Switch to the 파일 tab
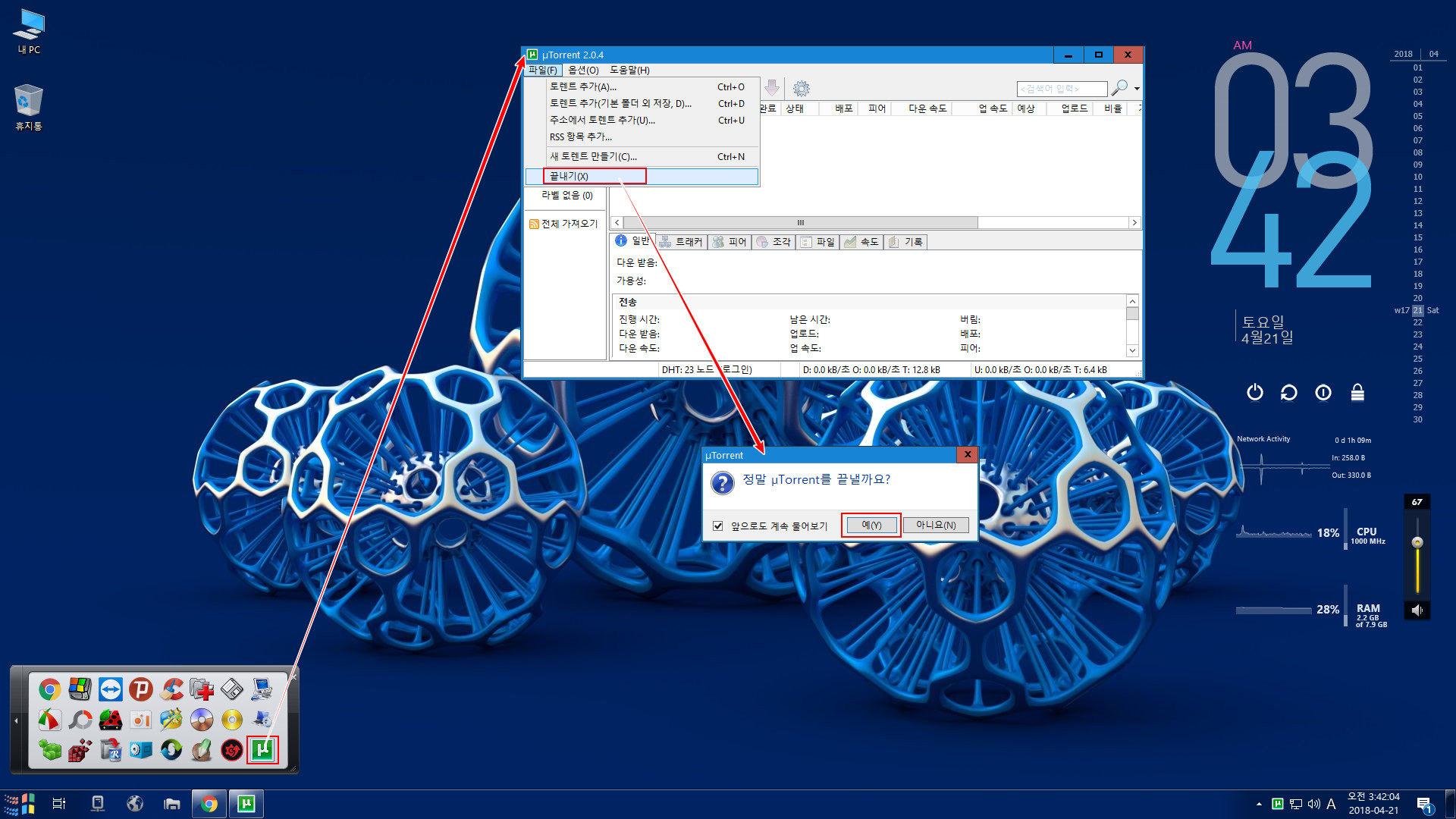This screenshot has height=819, width=1456. [x=817, y=241]
